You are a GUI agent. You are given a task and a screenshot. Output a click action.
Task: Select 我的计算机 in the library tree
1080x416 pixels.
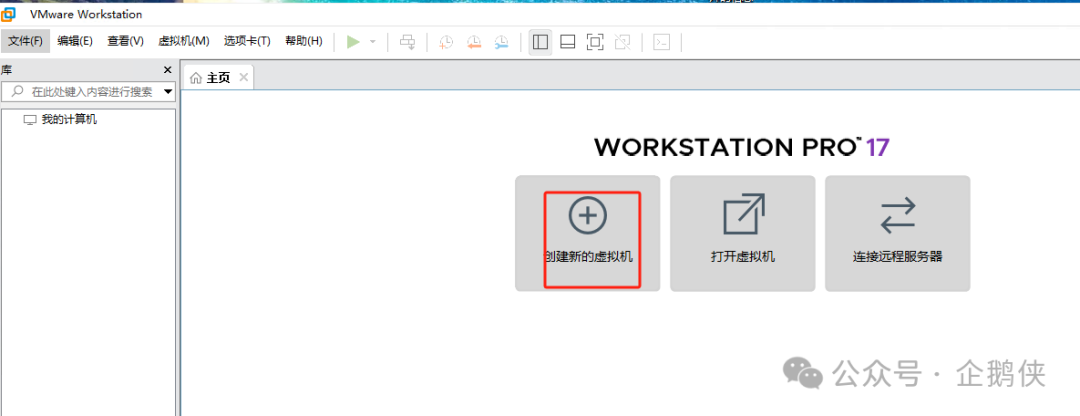point(69,120)
